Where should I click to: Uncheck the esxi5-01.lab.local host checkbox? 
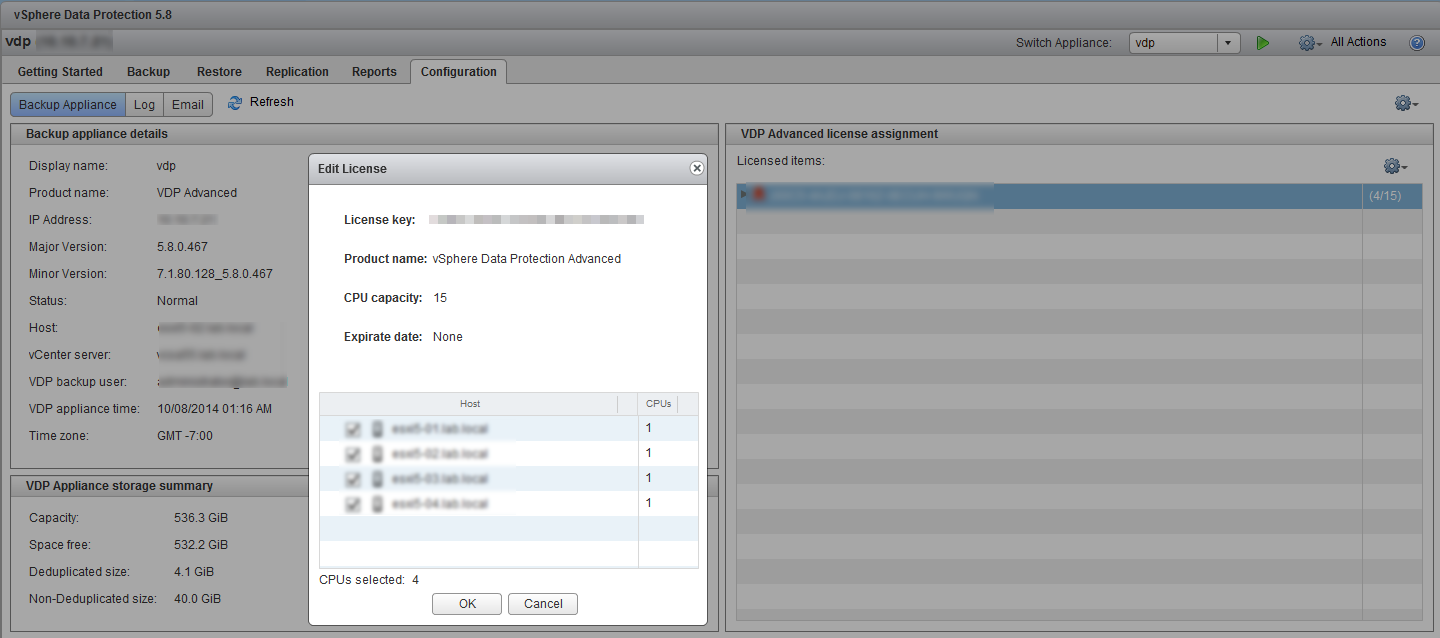click(x=353, y=429)
